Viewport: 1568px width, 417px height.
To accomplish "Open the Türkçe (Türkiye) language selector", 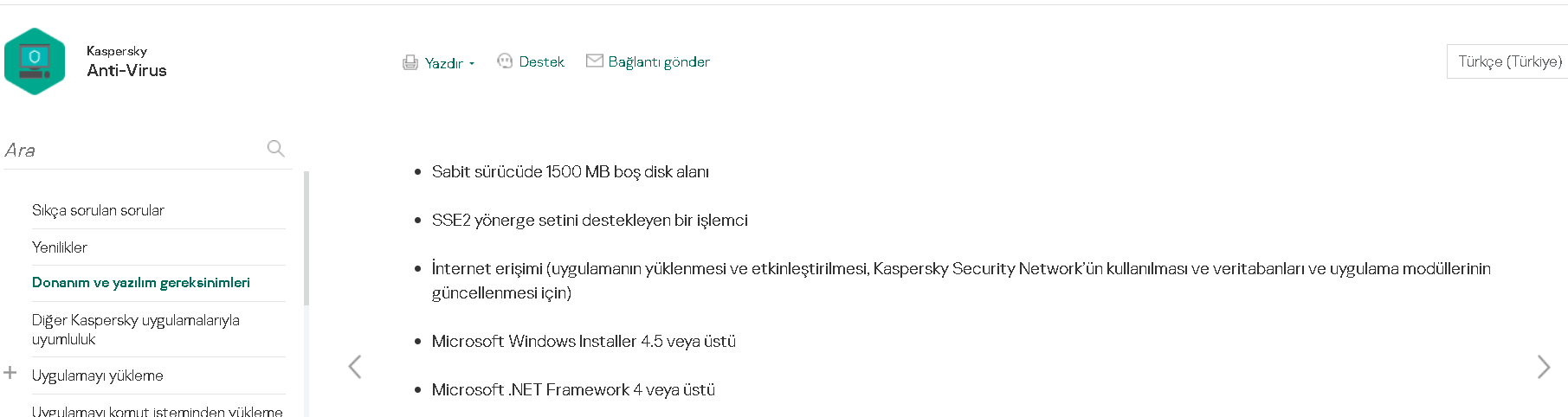I will coord(1509,61).
